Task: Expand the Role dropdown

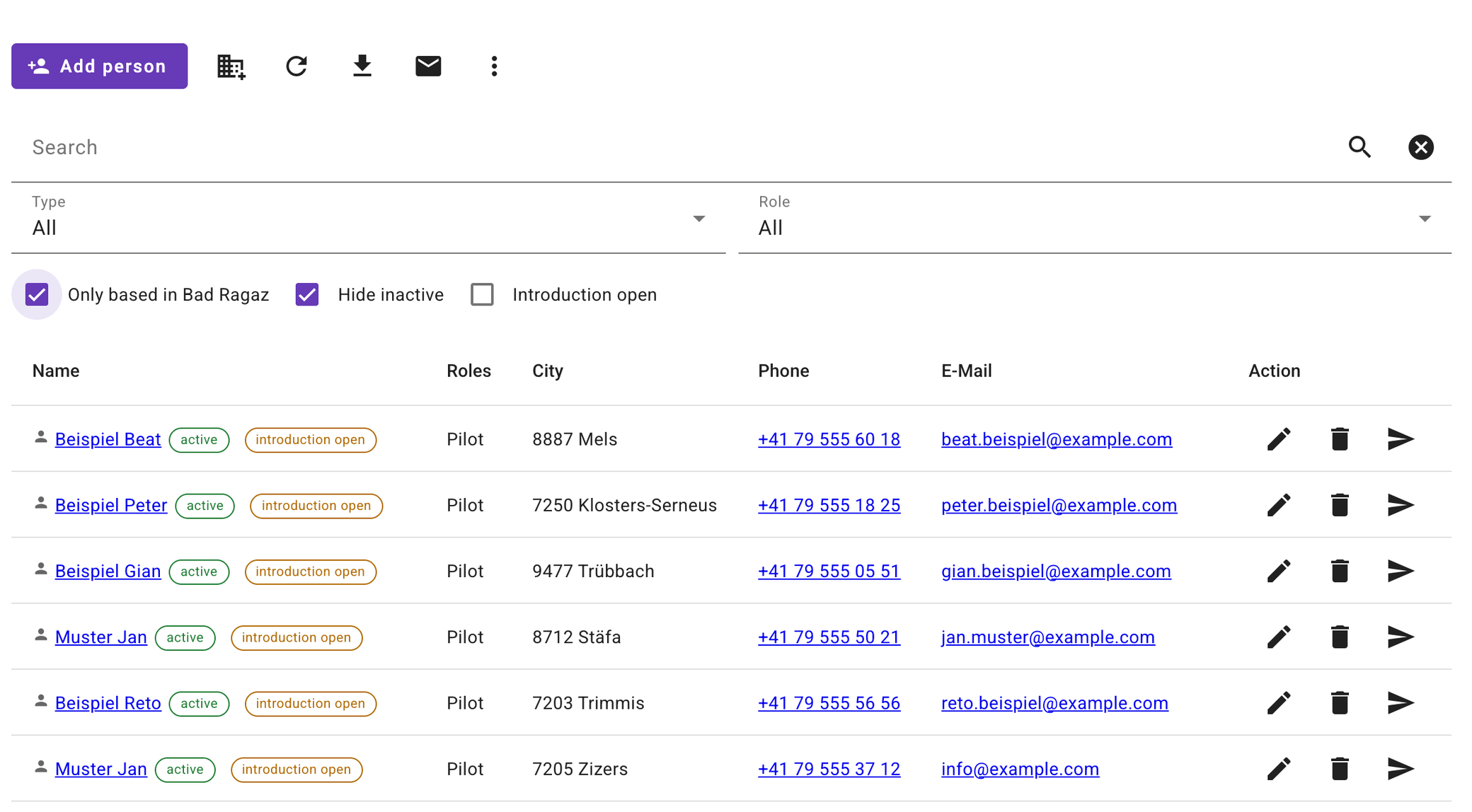Action: coord(1095,219)
